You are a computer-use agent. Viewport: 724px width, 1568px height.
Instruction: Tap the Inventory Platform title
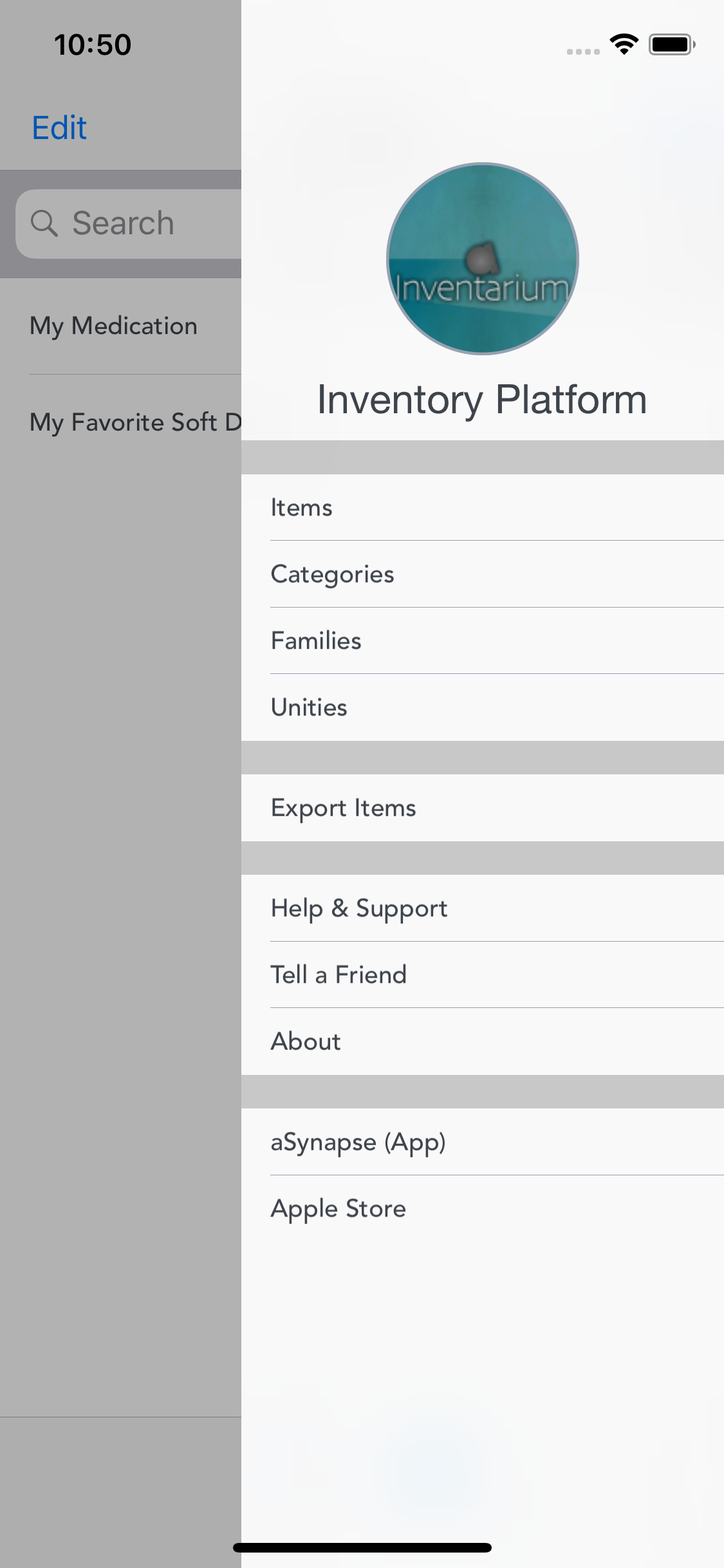point(482,400)
